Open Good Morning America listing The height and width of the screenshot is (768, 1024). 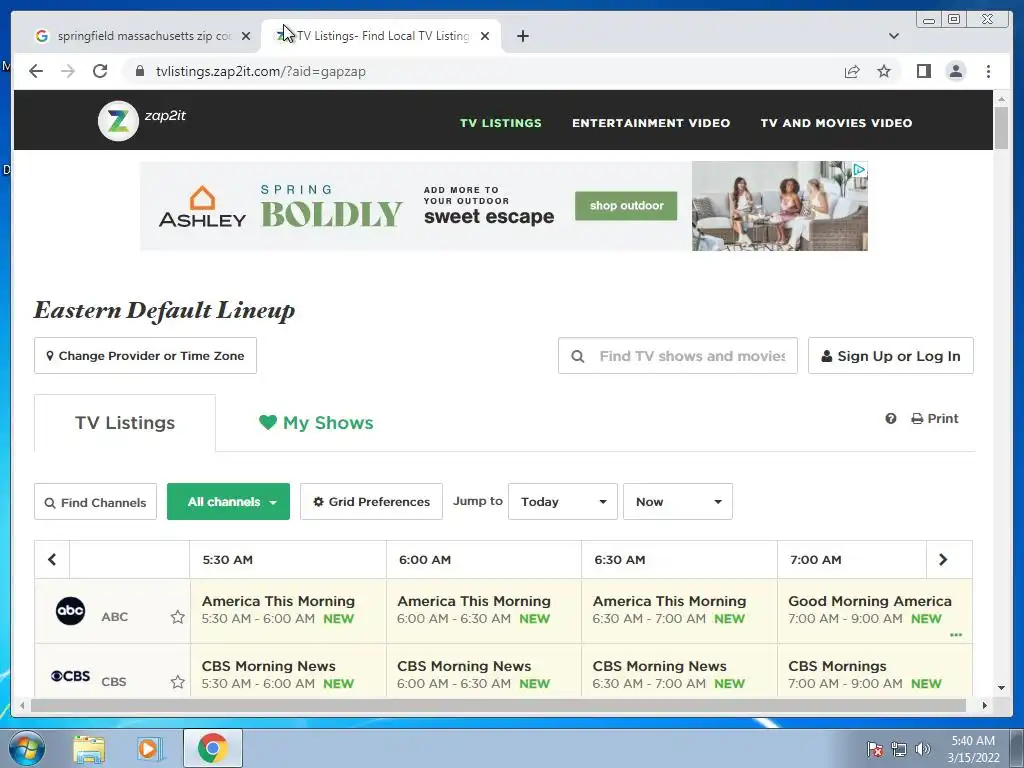pyautogui.click(x=874, y=611)
